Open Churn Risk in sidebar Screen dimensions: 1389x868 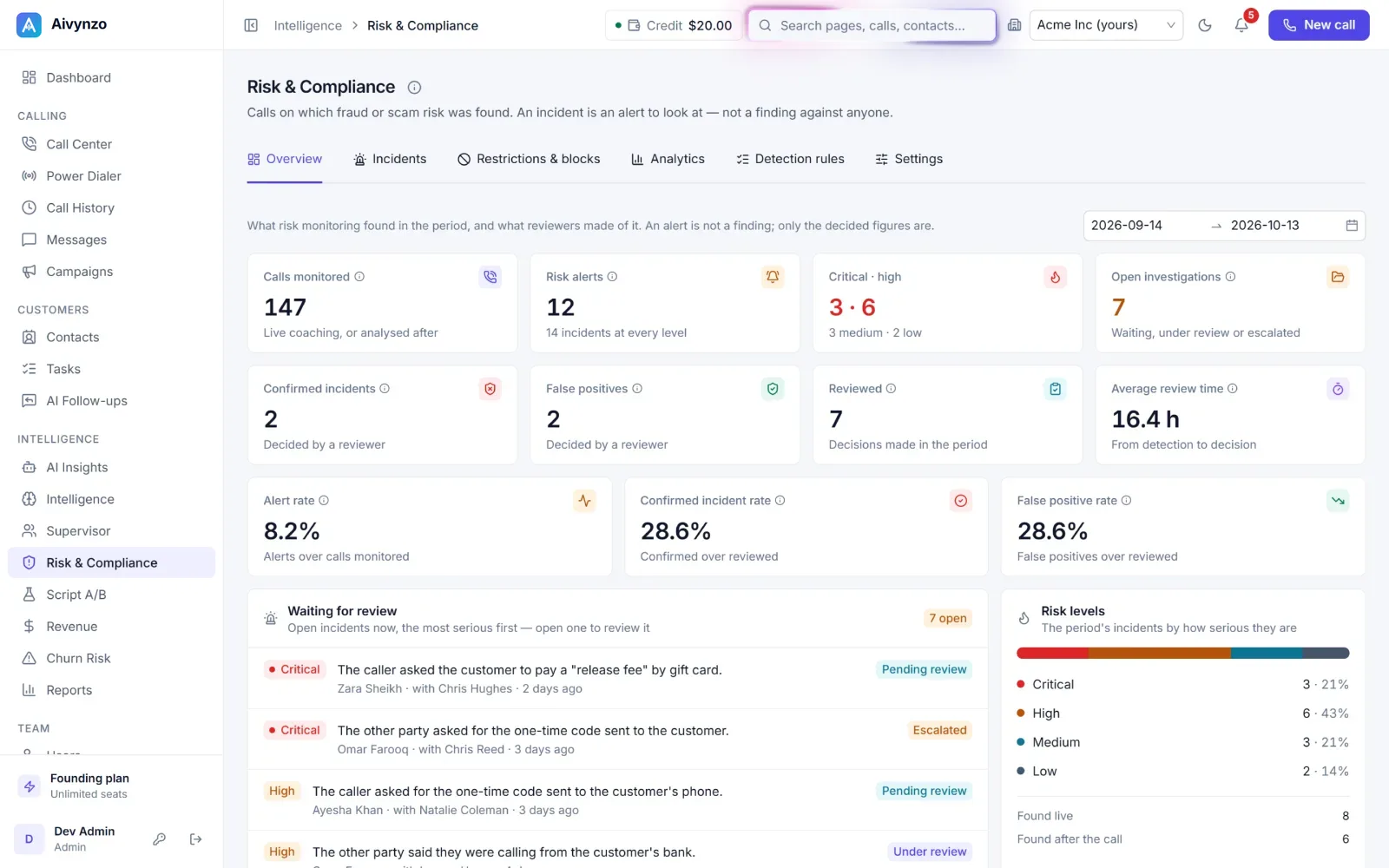[x=111, y=658]
